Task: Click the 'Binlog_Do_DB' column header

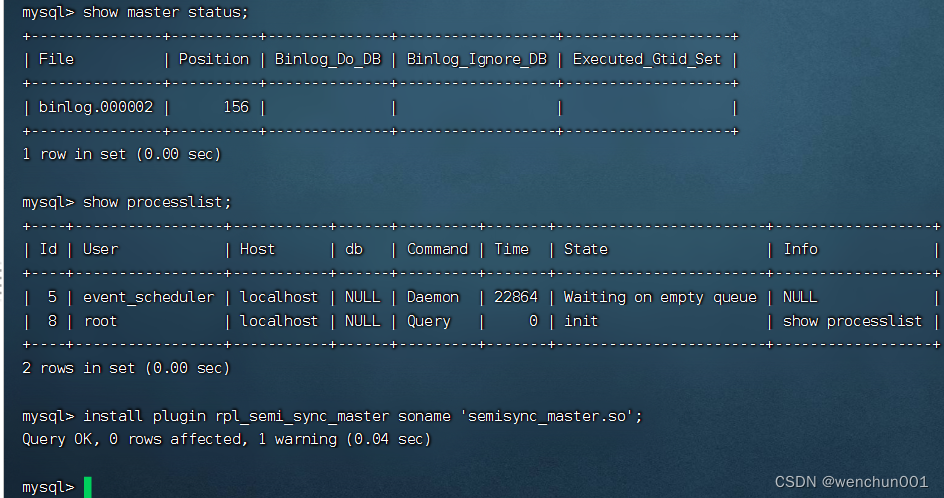Action: click(x=328, y=59)
